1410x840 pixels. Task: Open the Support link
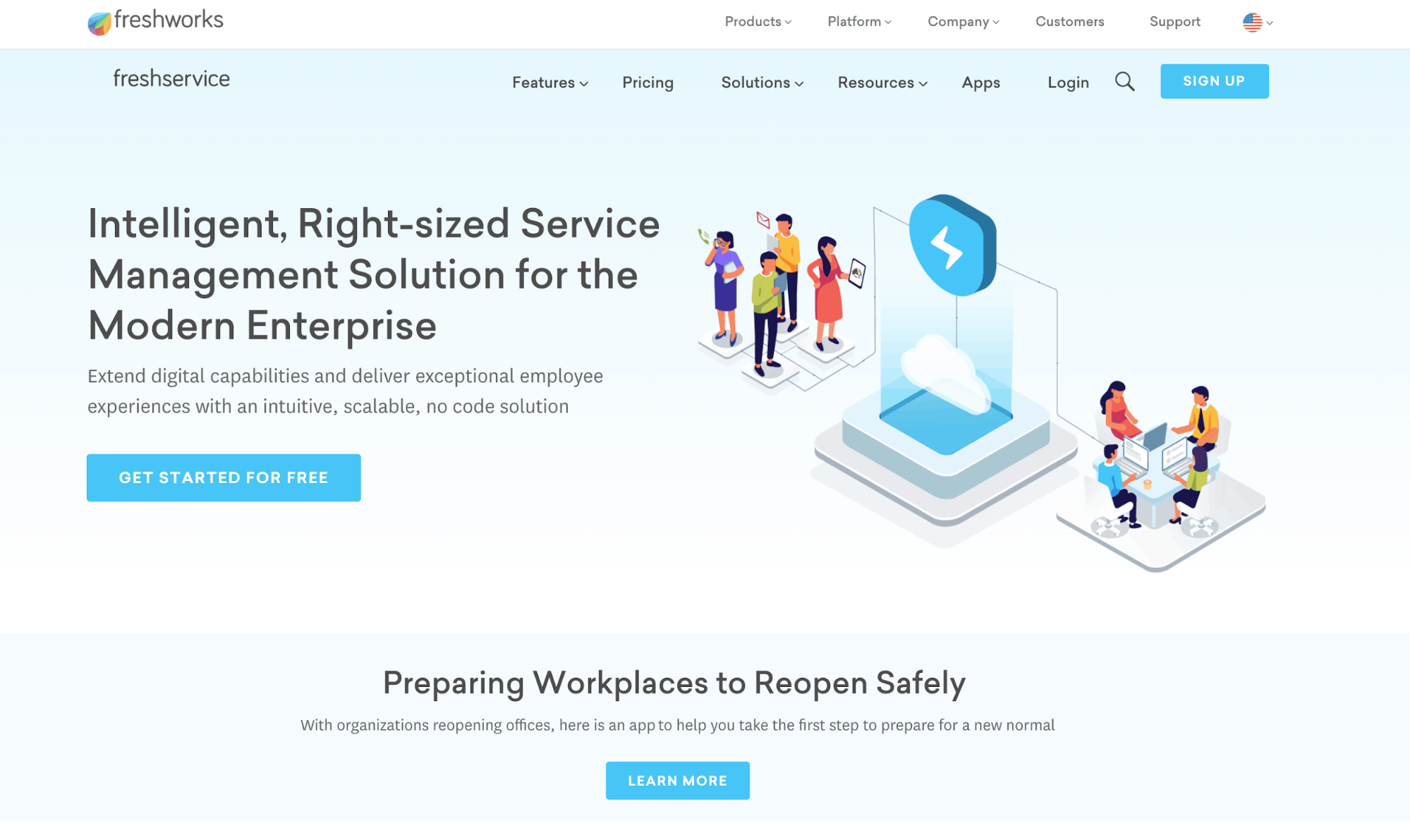coord(1174,22)
